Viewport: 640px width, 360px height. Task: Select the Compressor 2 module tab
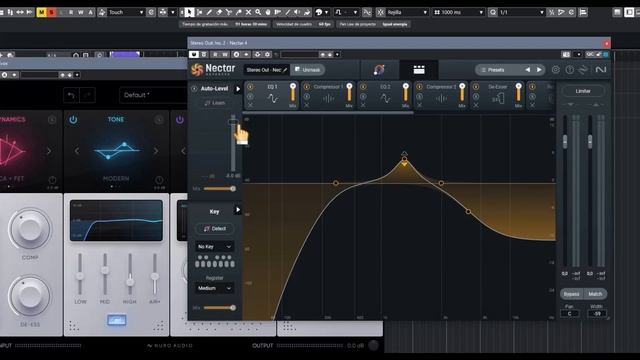pos(441,96)
